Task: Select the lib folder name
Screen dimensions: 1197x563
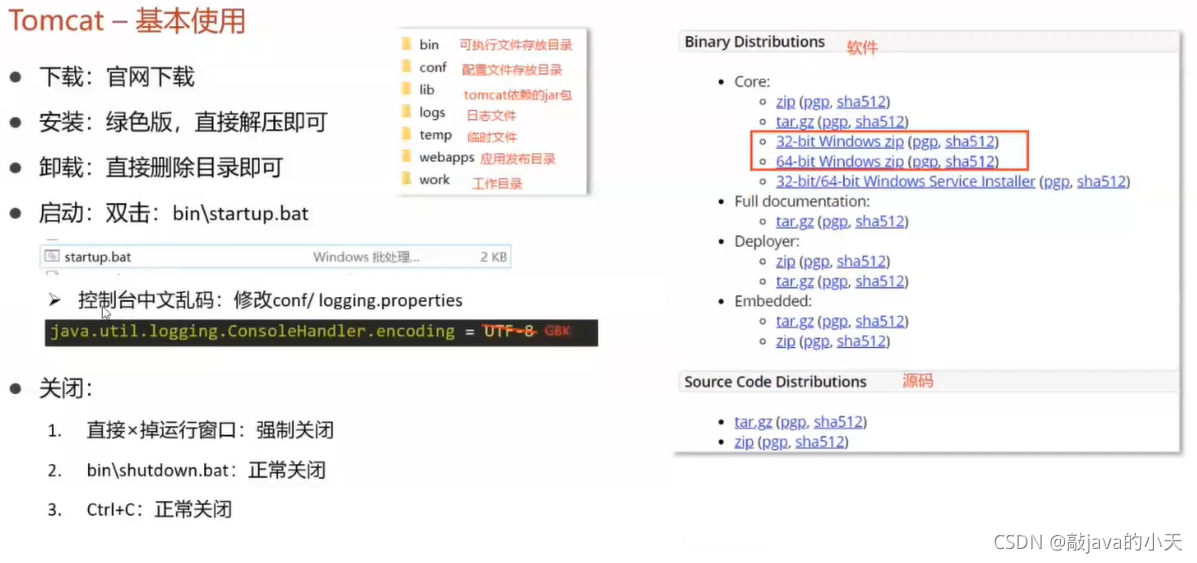Action: pos(427,89)
